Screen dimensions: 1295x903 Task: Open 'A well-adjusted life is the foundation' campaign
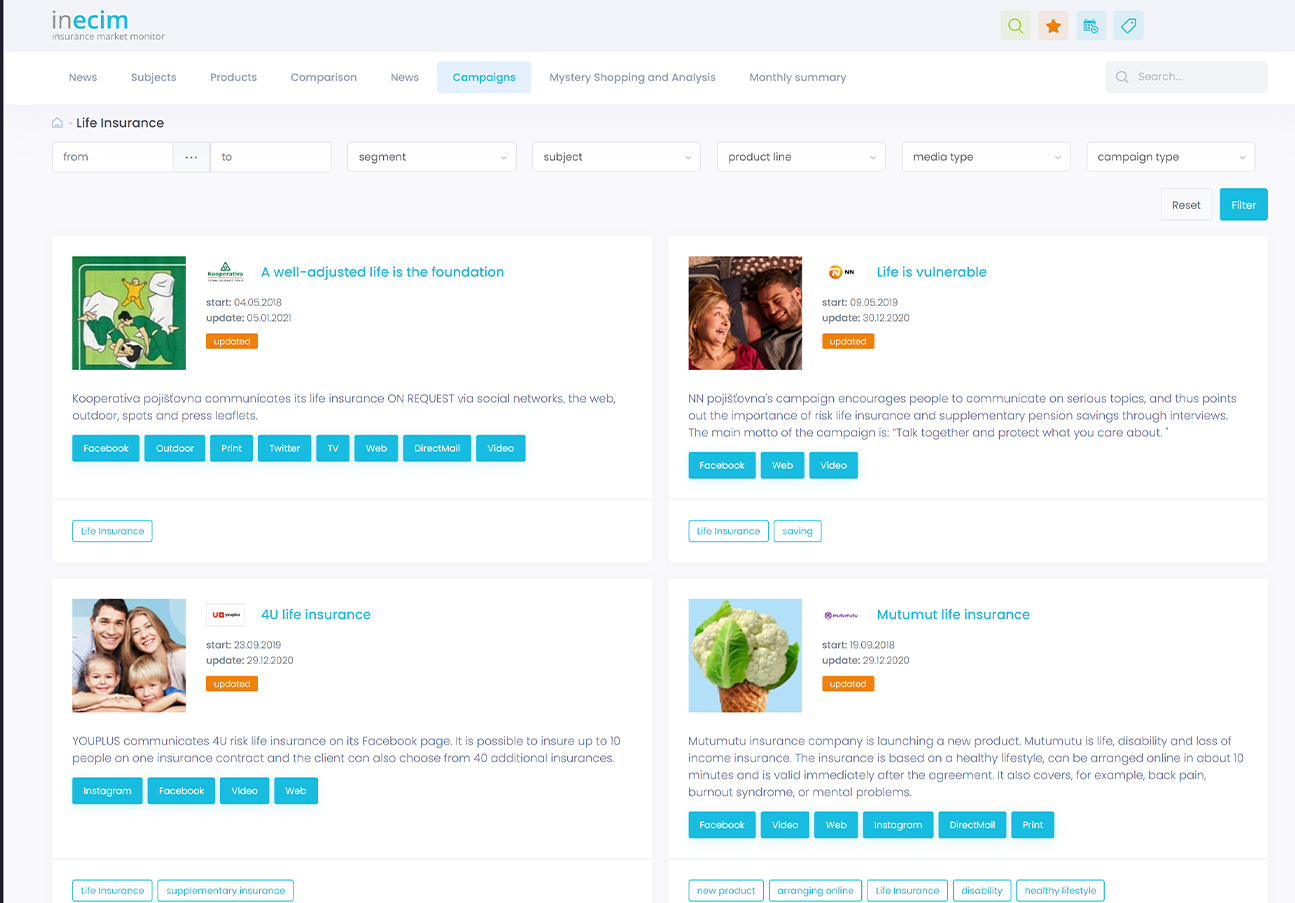click(x=382, y=272)
